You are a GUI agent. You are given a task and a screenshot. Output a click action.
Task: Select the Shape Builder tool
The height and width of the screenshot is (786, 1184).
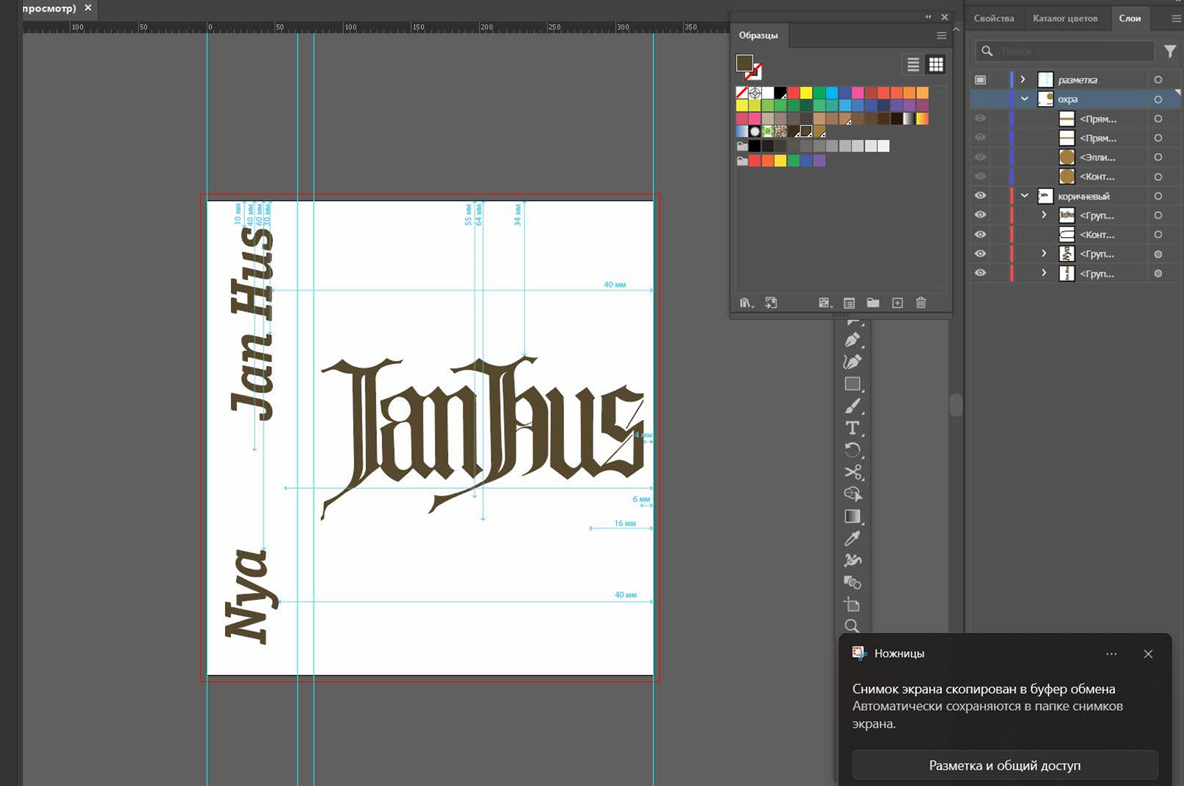click(853, 494)
